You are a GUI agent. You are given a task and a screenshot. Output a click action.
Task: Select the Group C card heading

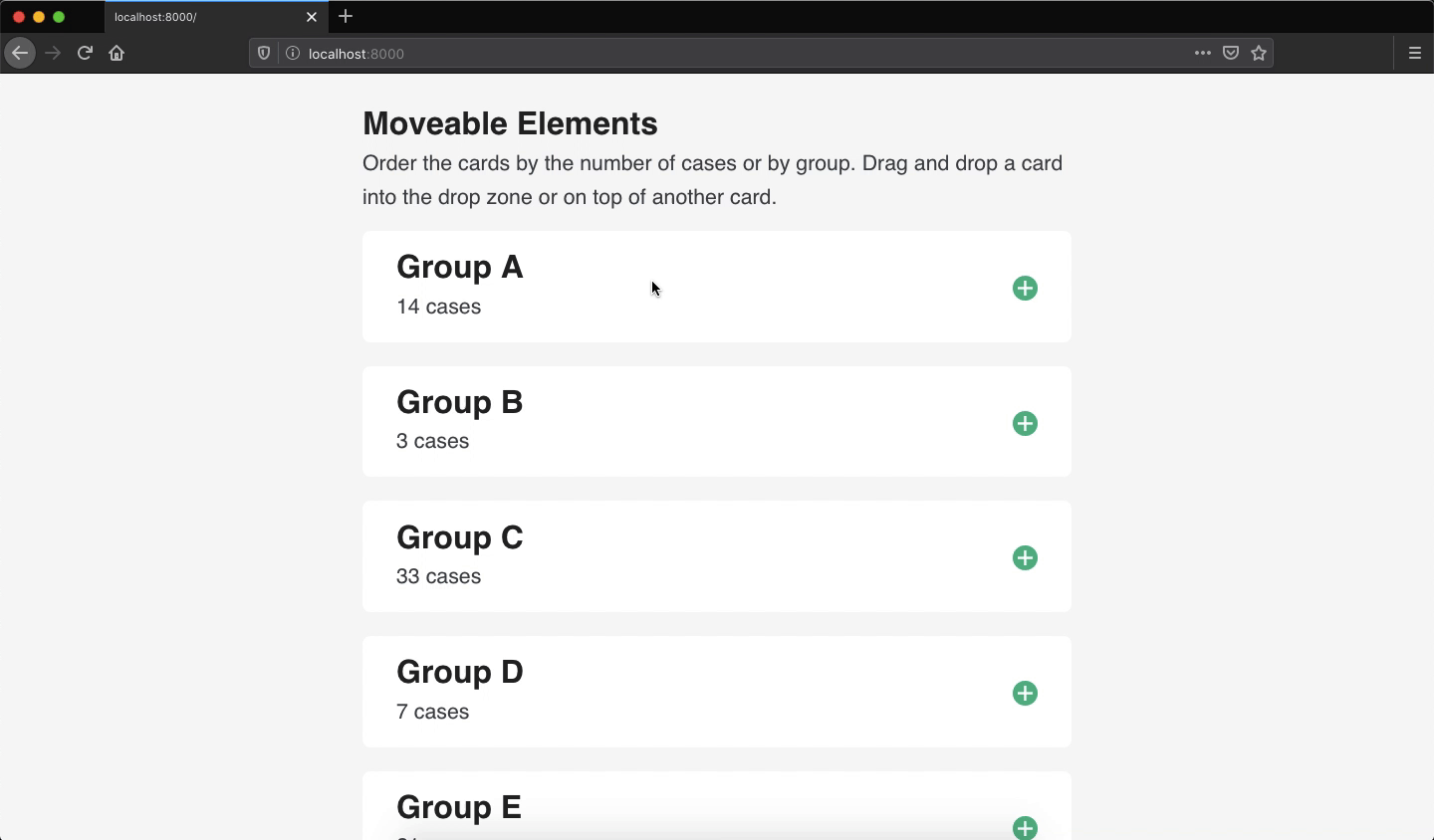tap(460, 537)
